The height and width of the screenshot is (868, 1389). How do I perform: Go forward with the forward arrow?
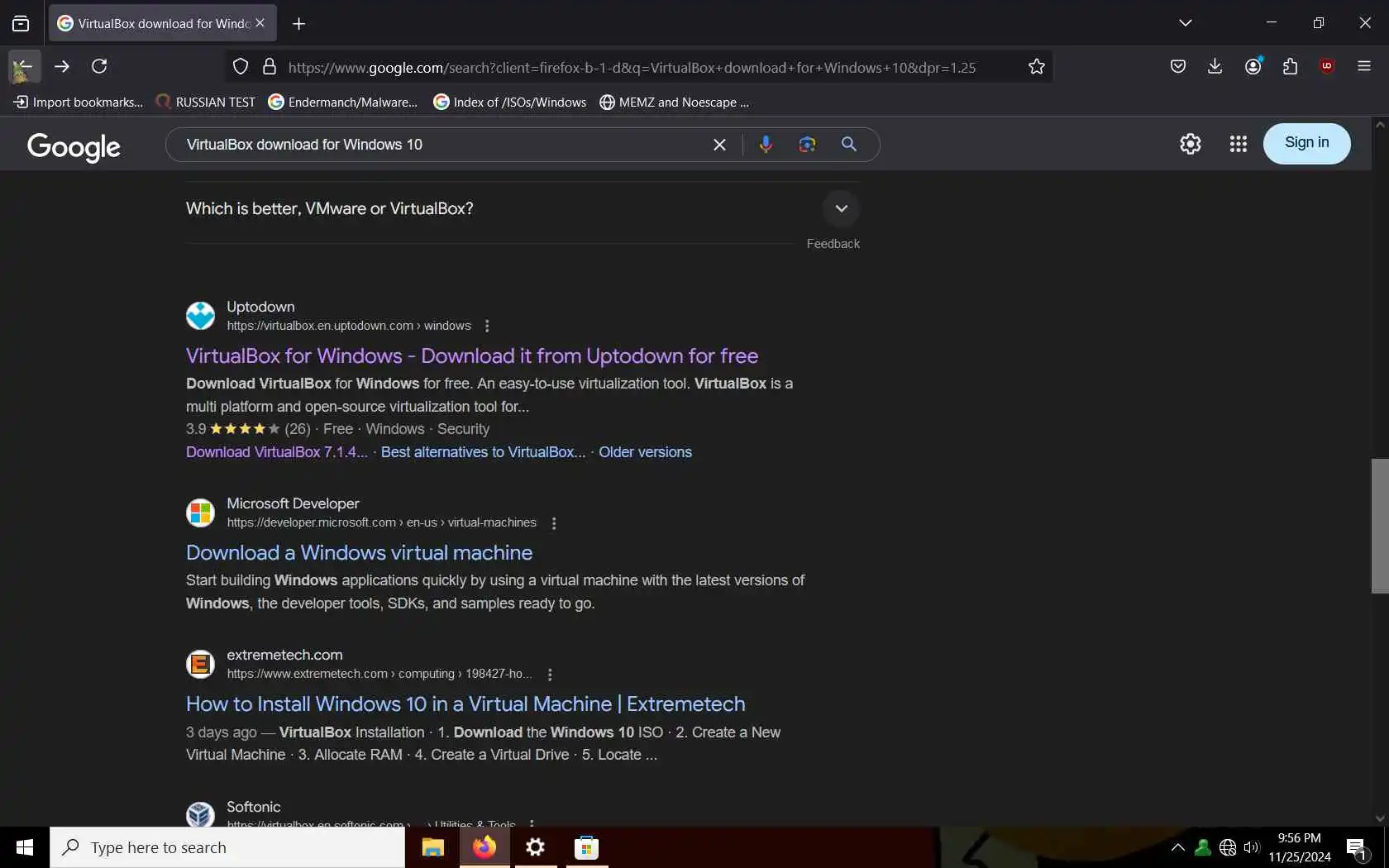pos(62,66)
